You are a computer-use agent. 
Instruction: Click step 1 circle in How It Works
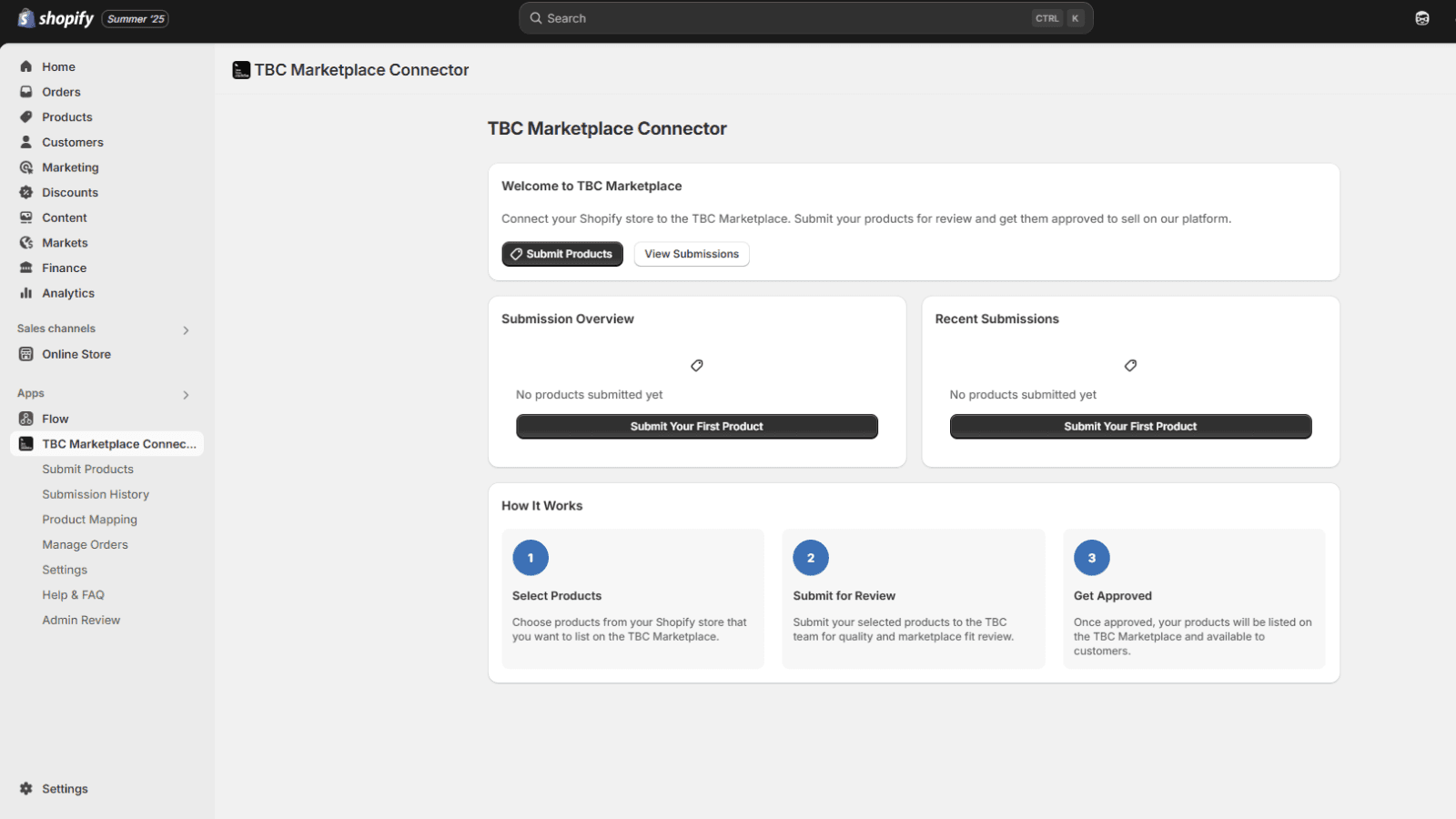click(531, 558)
